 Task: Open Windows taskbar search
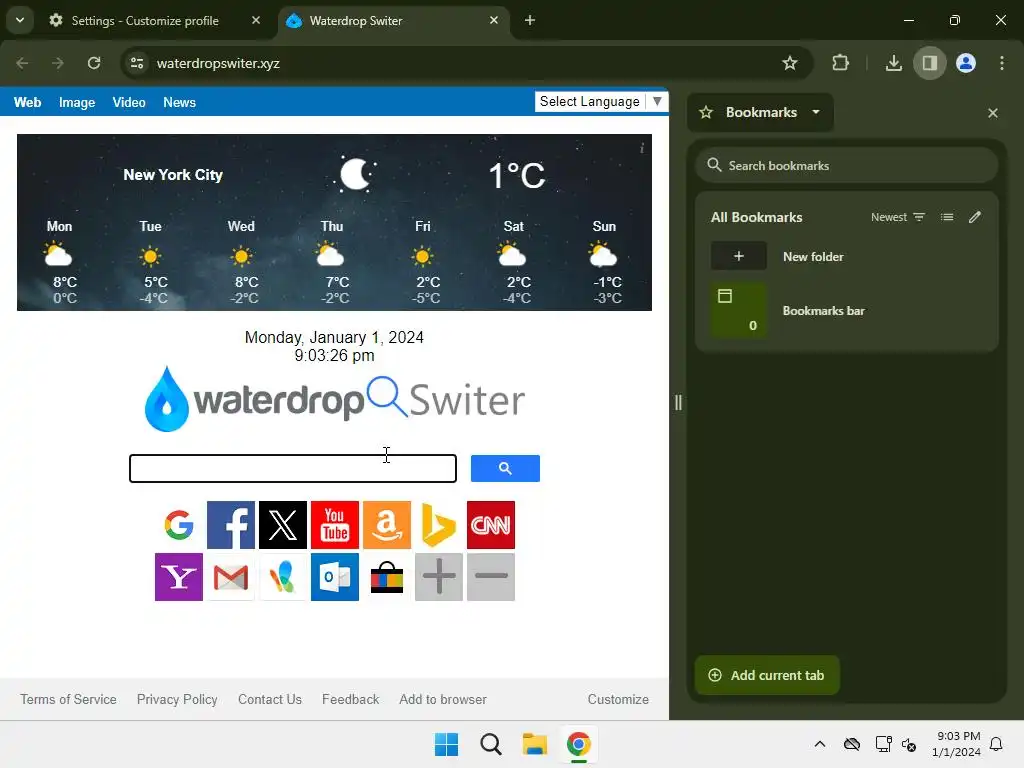(x=490, y=744)
